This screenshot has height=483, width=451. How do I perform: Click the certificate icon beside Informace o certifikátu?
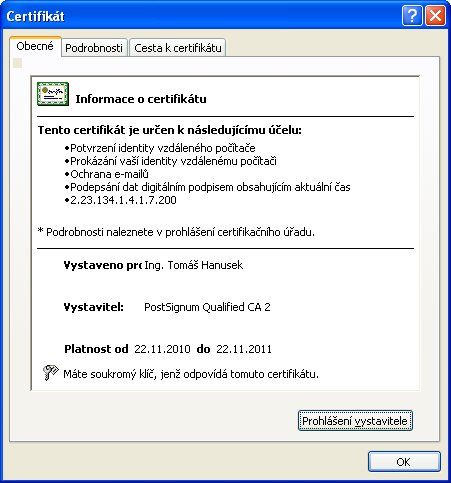(53, 94)
